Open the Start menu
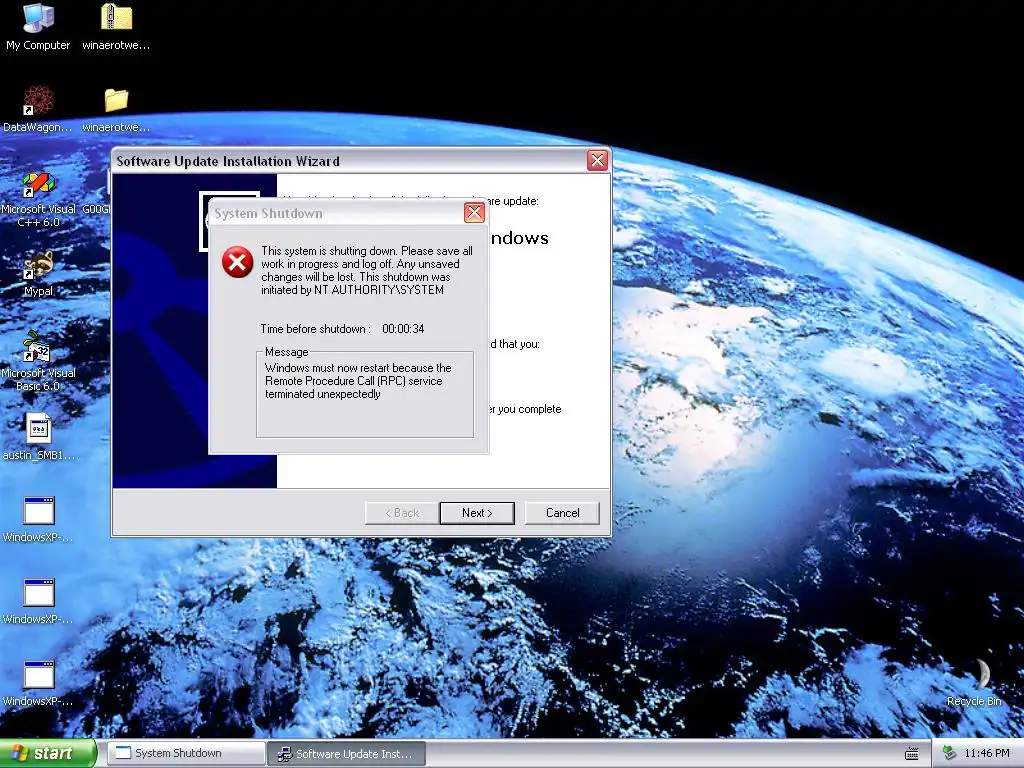 tap(48, 754)
